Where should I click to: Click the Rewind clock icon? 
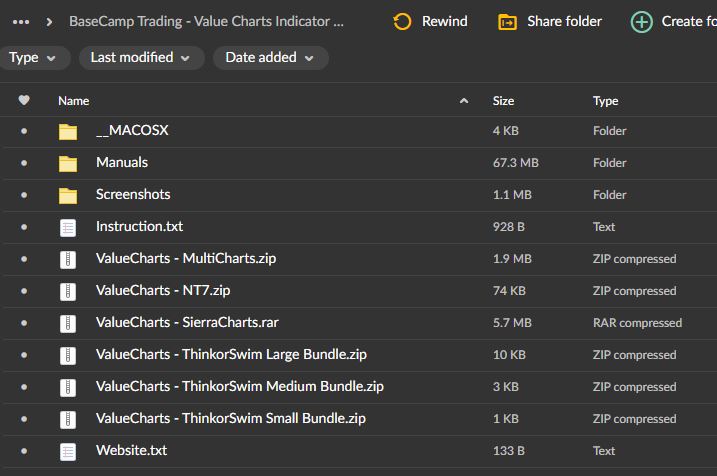(403, 21)
